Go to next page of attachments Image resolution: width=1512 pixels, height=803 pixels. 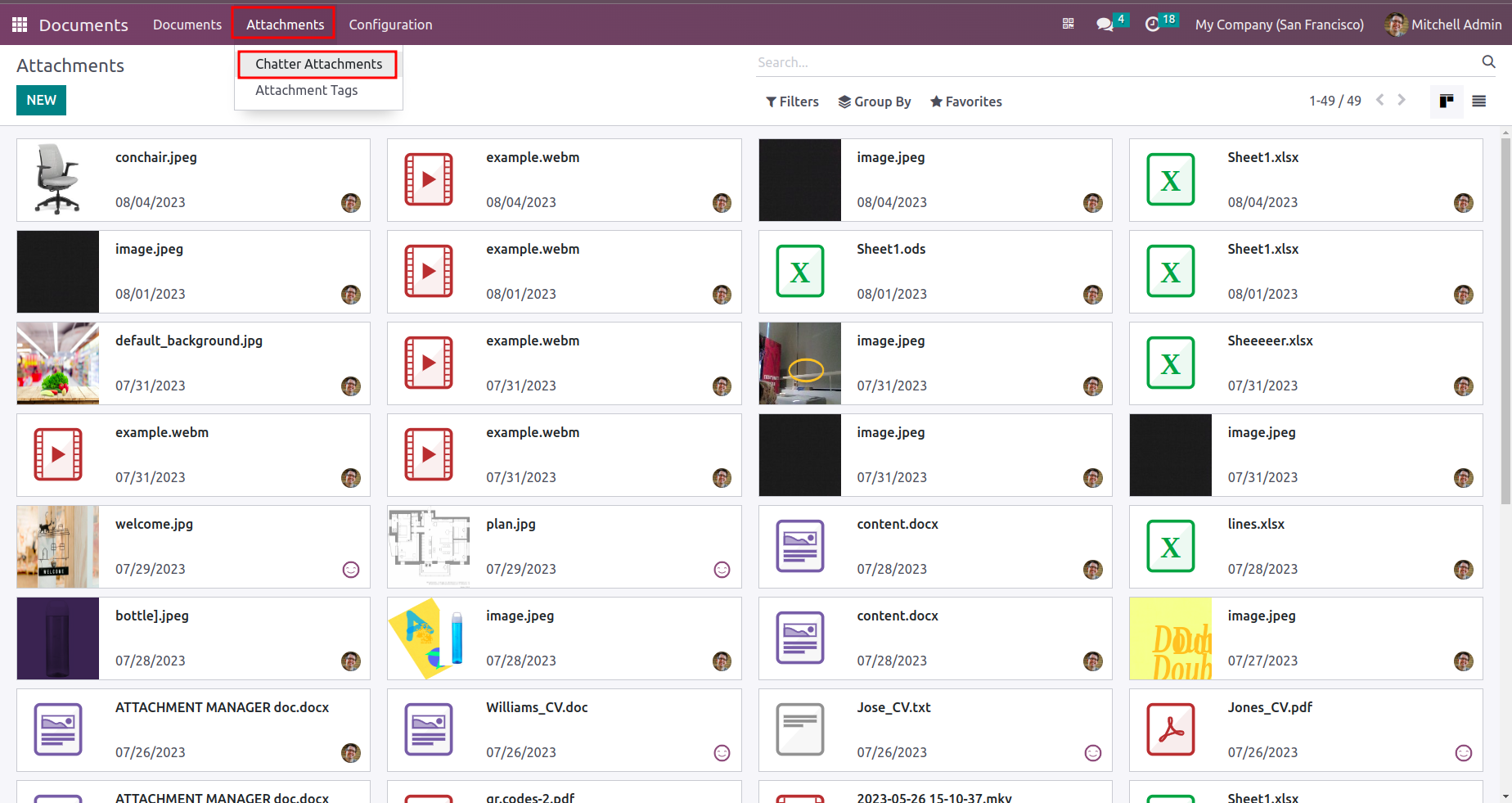[1402, 100]
